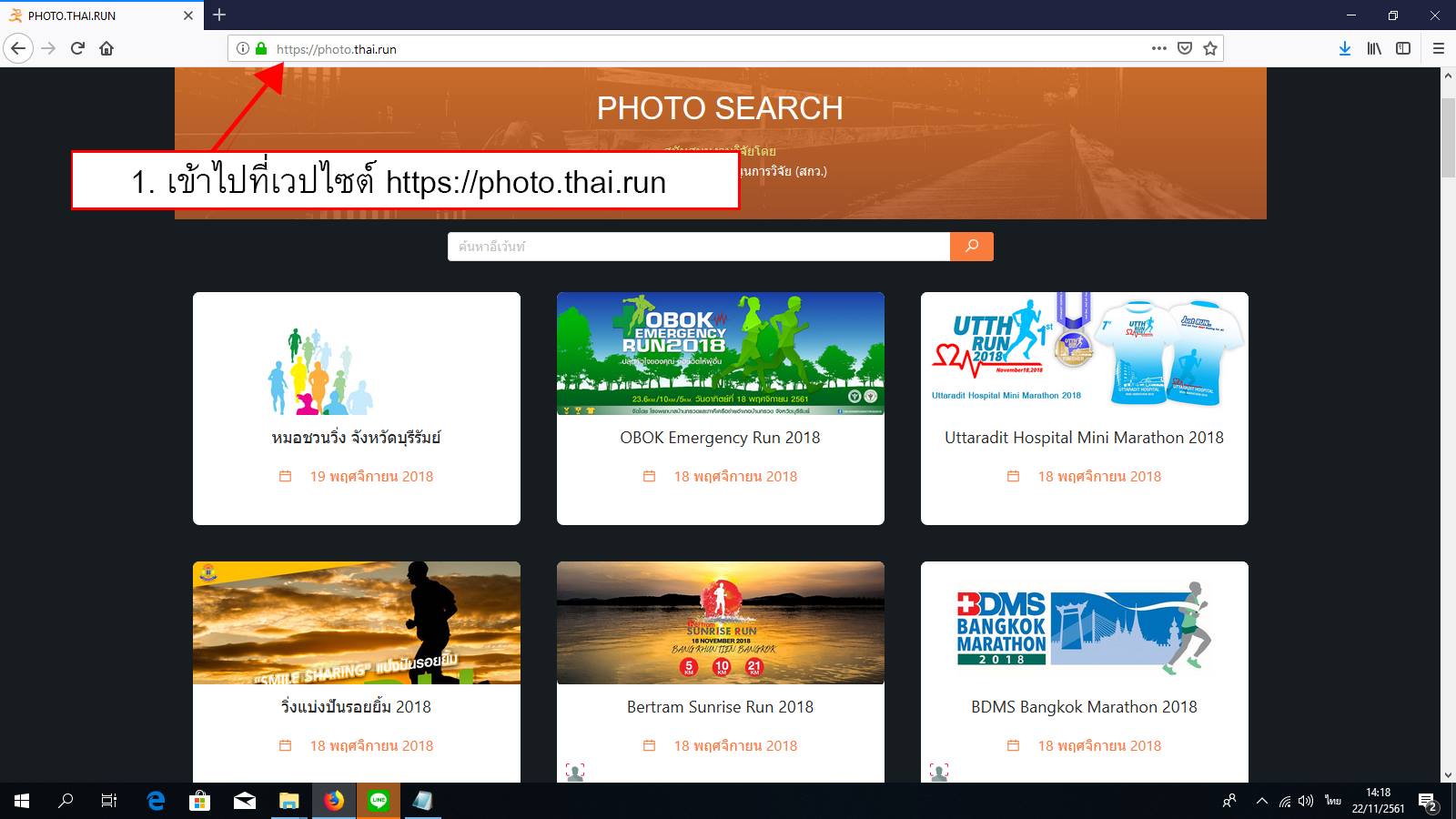Viewport: 1456px width, 819px height.
Task: Click the BDMS Bangkok Marathon 2018 title
Action: [x=1085, y=707]
